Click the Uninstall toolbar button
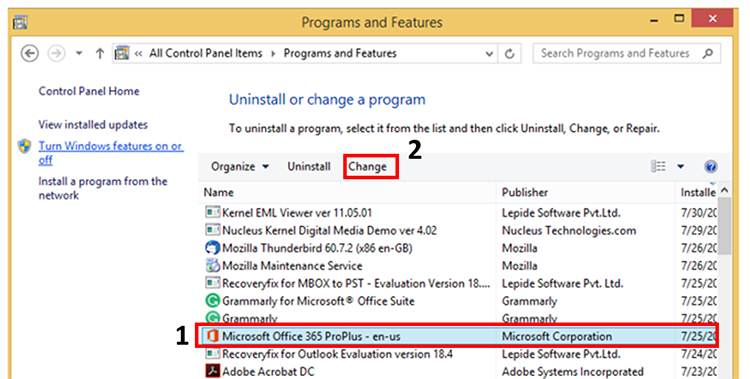Viewport: 750px width, 379px height. click(309, 167)
